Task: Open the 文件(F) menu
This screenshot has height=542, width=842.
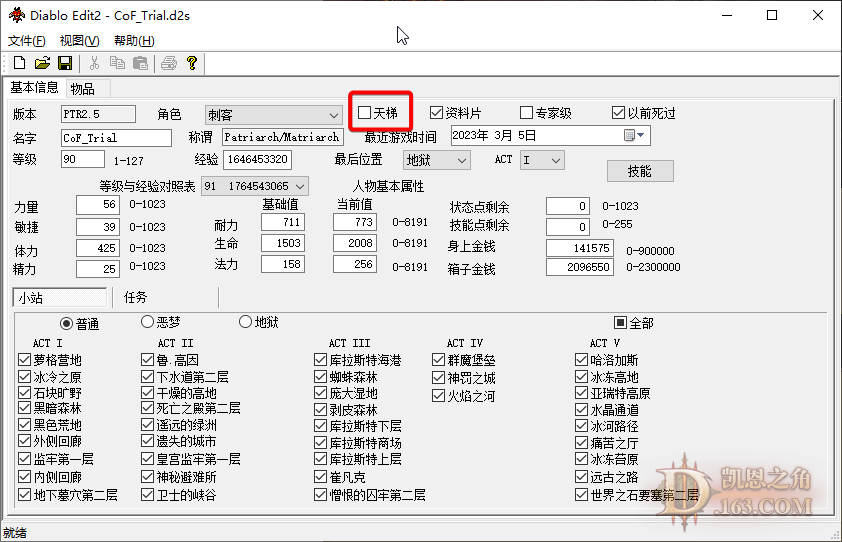Action: [26, 41]
